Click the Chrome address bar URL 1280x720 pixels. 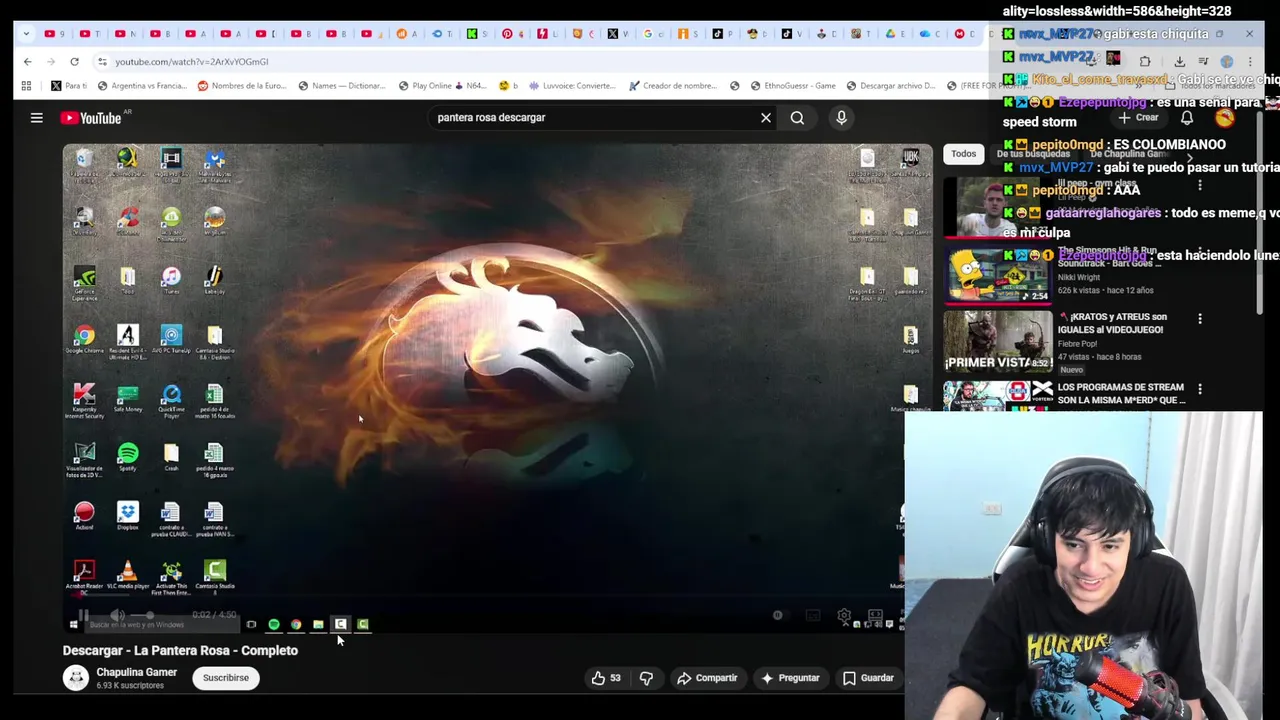191,62
